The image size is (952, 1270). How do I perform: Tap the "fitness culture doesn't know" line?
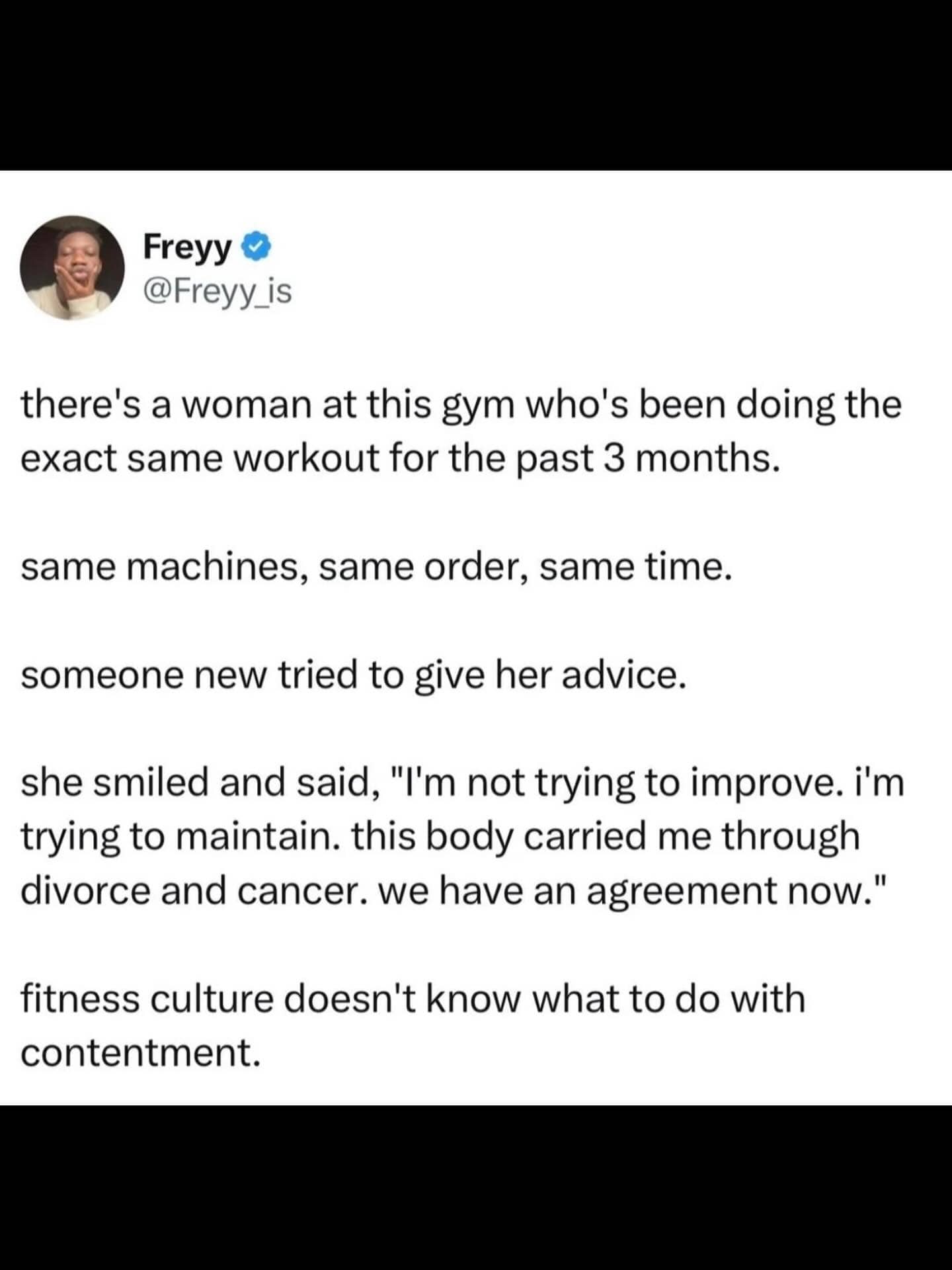pos(413,999)
